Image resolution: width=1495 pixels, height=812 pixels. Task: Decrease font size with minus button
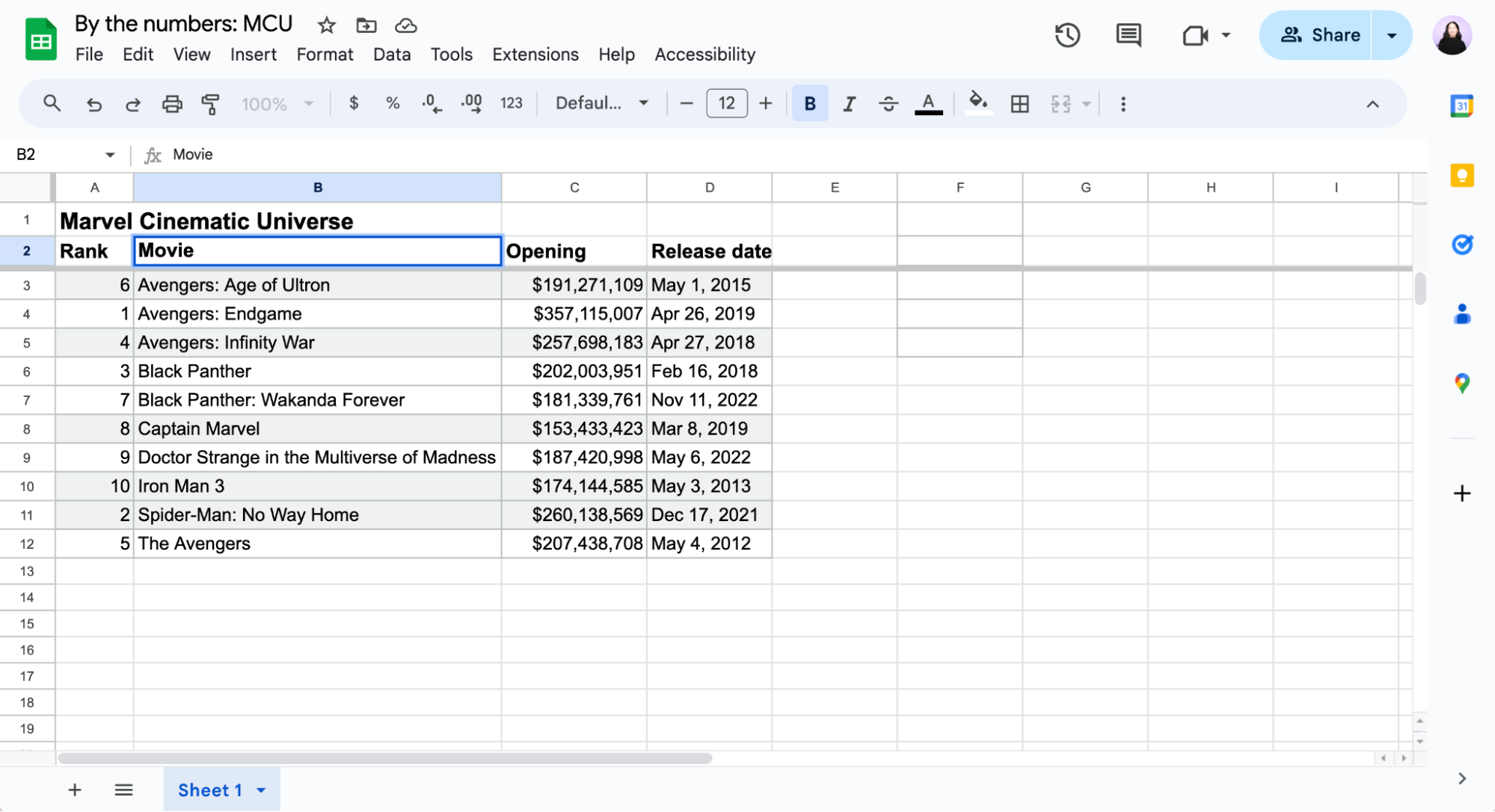pyautogui.click(x=687, y=104)
